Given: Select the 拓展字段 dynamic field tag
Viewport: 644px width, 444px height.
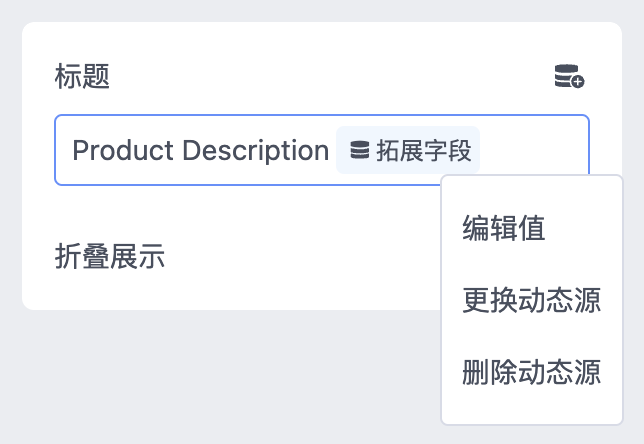Looking at the screenshot, I should coord(408,151).
